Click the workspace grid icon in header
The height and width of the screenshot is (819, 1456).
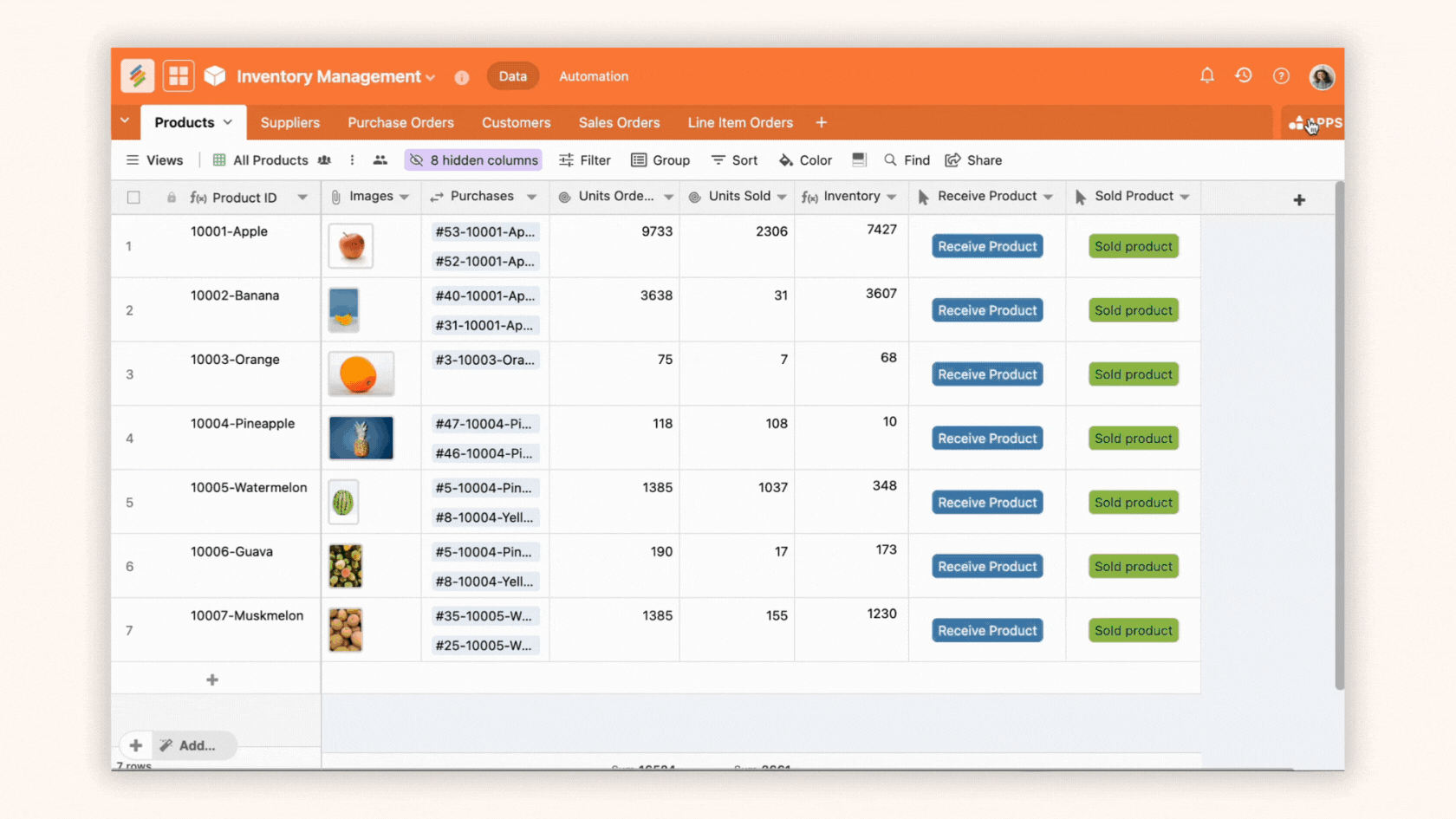tap(179, 76)
